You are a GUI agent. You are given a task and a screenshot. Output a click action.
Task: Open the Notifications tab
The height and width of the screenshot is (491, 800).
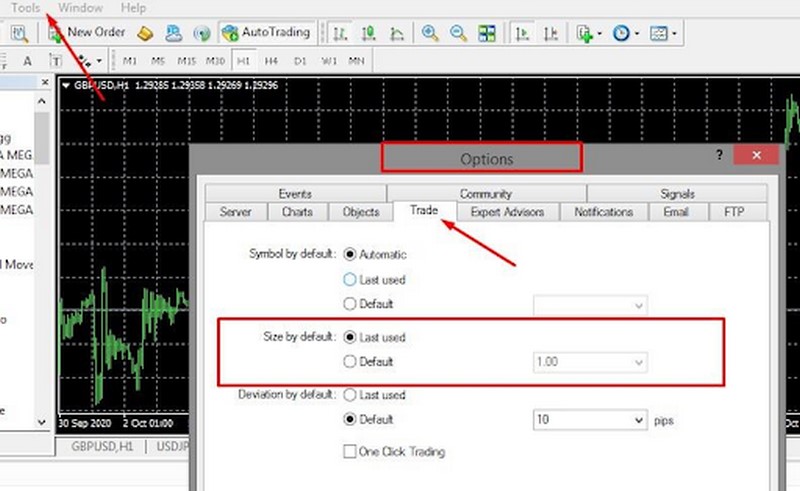[604, 212]
